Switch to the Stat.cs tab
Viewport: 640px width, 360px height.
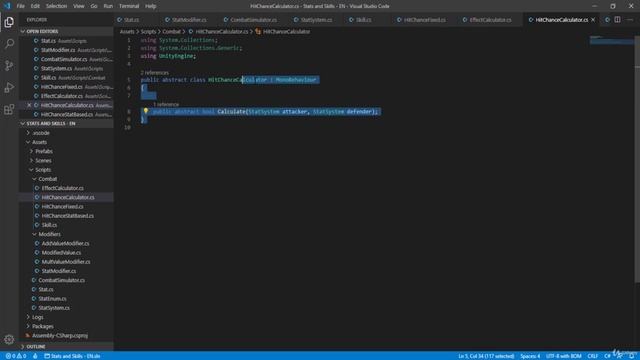pos(131,20)
